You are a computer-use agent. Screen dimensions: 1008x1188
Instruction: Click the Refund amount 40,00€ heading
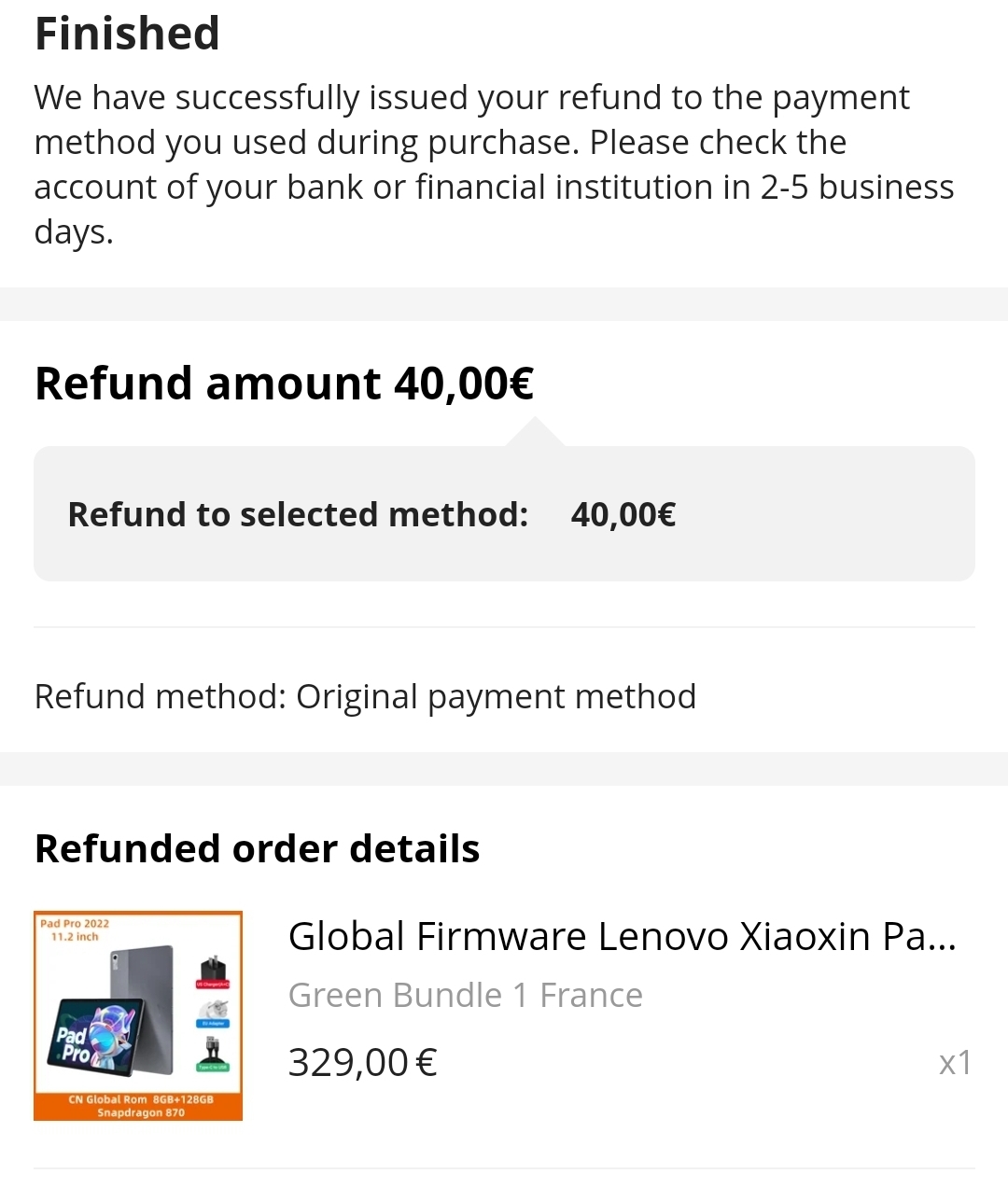[x=284, y=384]
